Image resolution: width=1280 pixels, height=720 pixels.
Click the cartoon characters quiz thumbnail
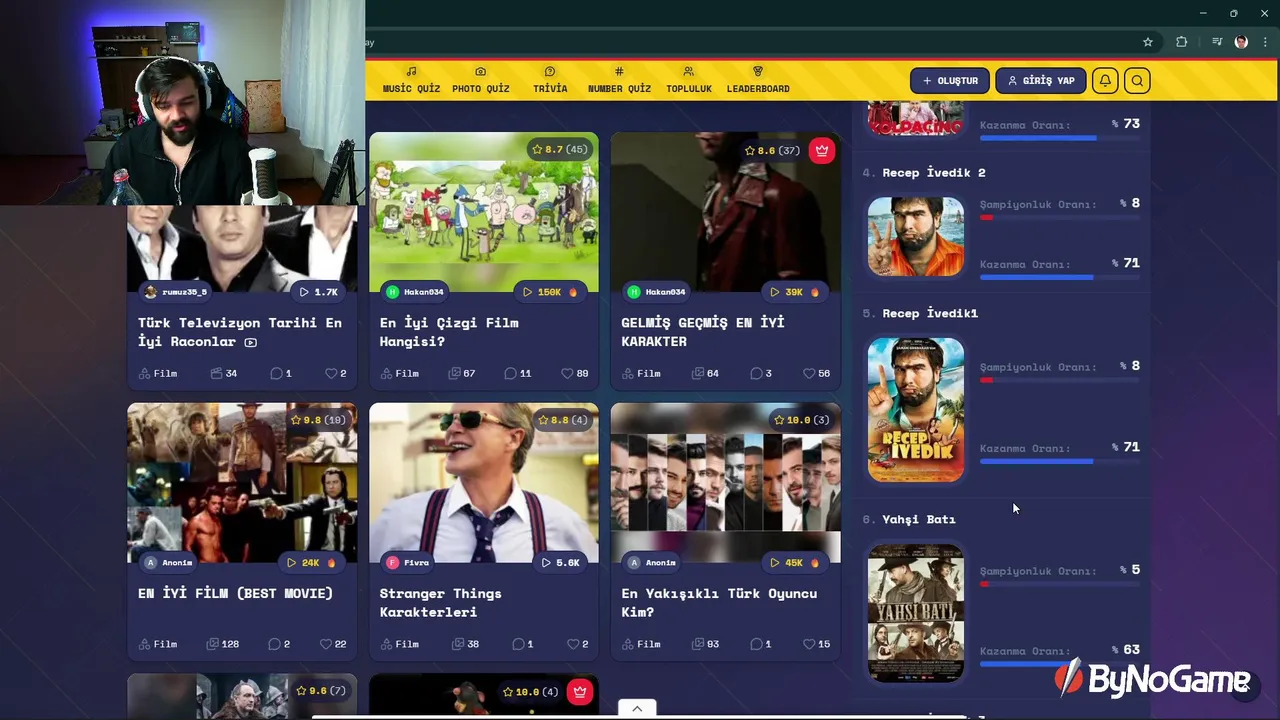coord(484,212)
